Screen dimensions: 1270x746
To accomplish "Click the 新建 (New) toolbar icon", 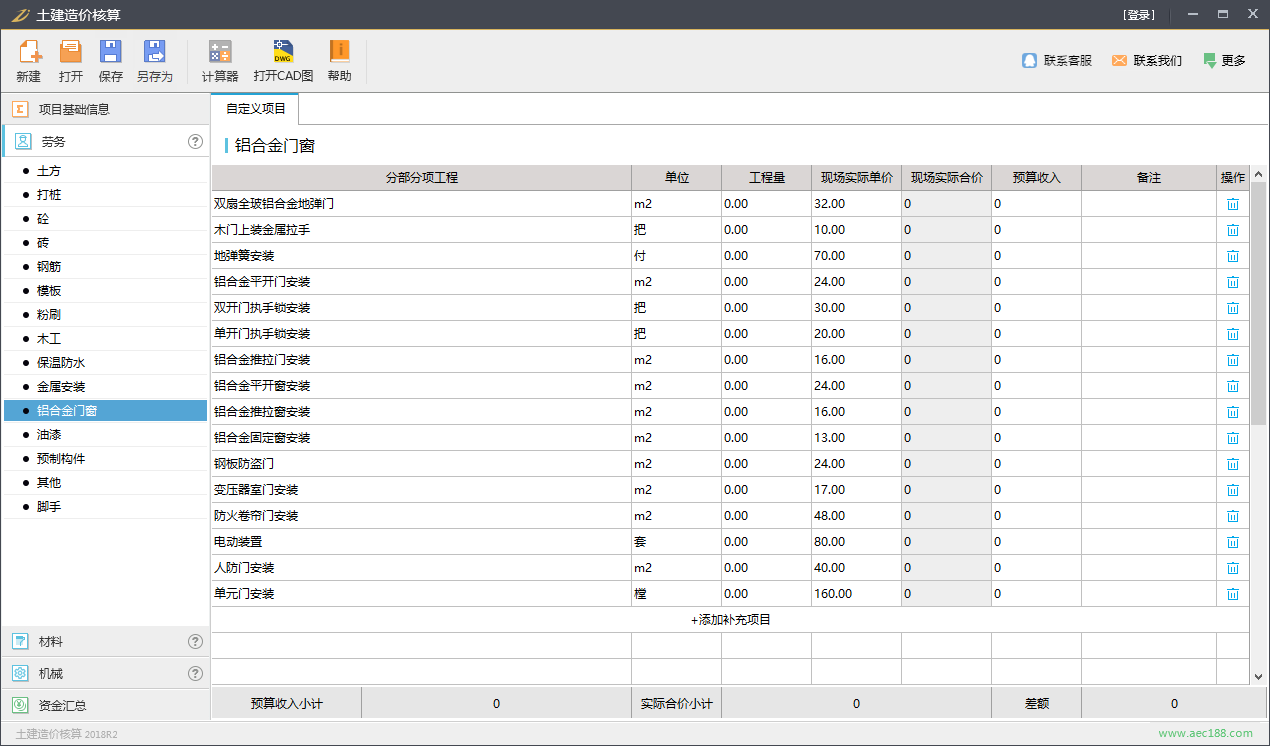I will click(x=29, y=53).
